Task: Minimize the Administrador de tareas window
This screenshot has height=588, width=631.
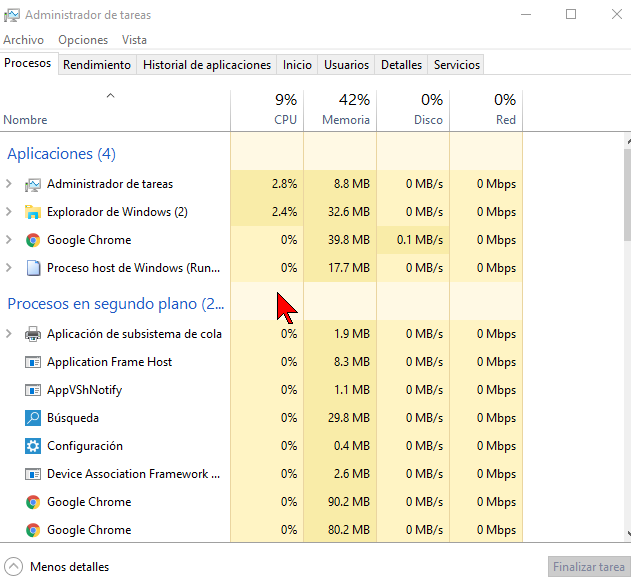Action: 526,14
